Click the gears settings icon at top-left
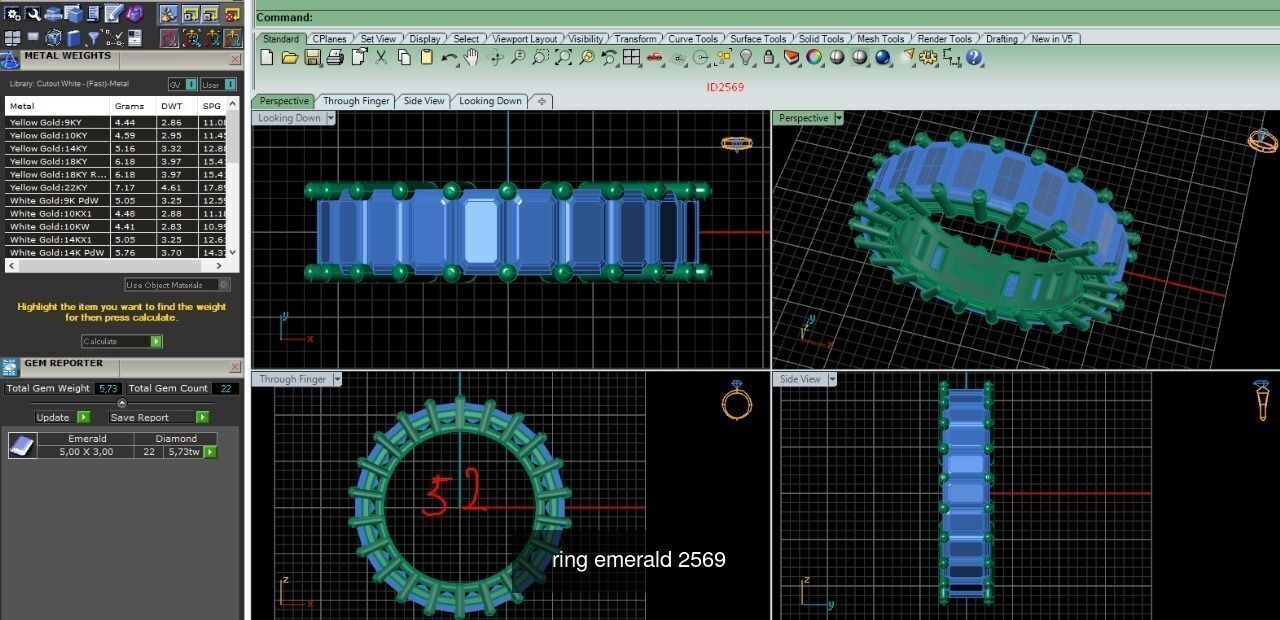Viewport: 1280px width, 620px height. 13,14
